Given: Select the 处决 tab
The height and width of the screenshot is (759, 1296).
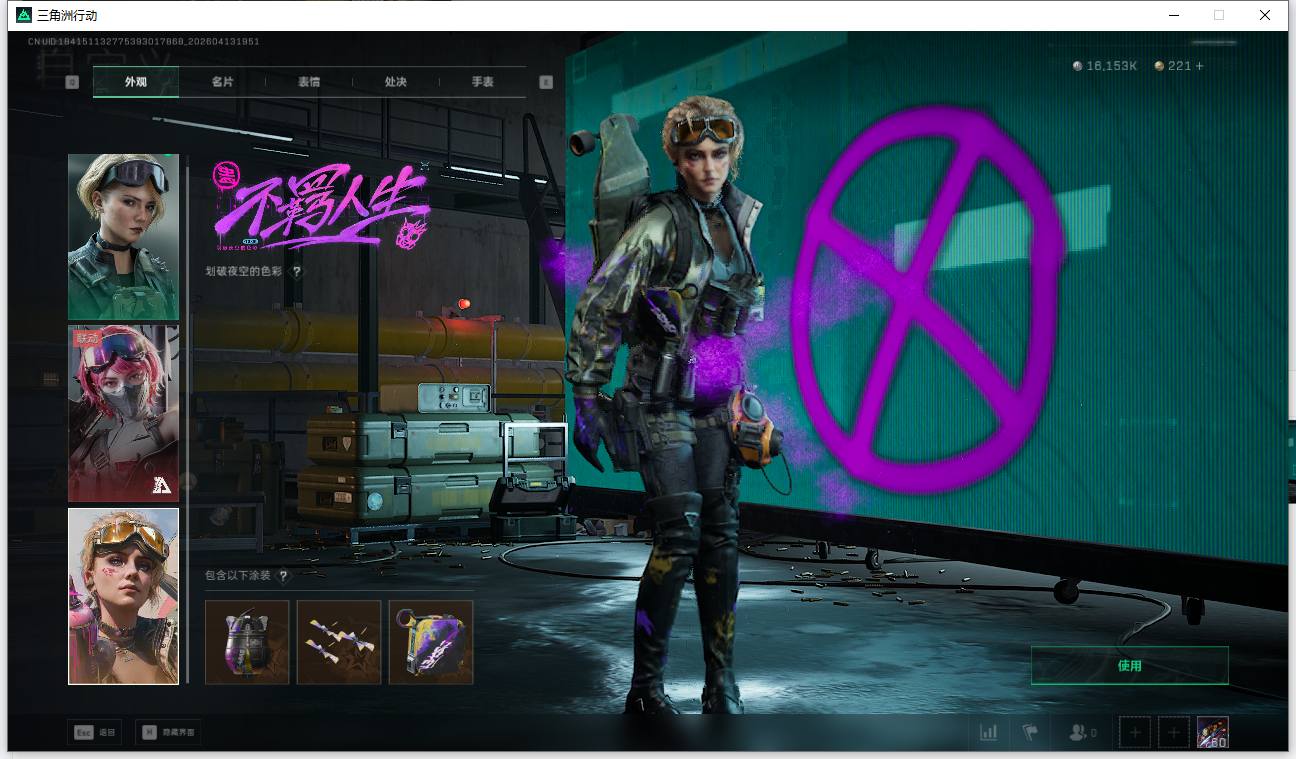Looking at the screenshot, I should 395,82.
